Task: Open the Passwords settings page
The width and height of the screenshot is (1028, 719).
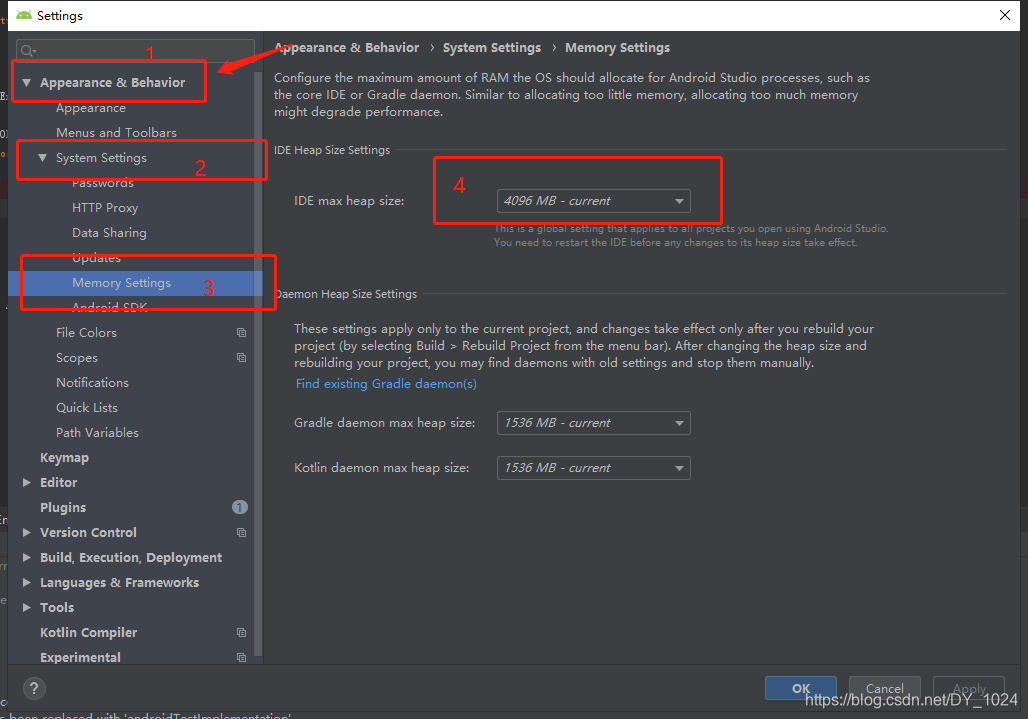Action: (103, 183)
